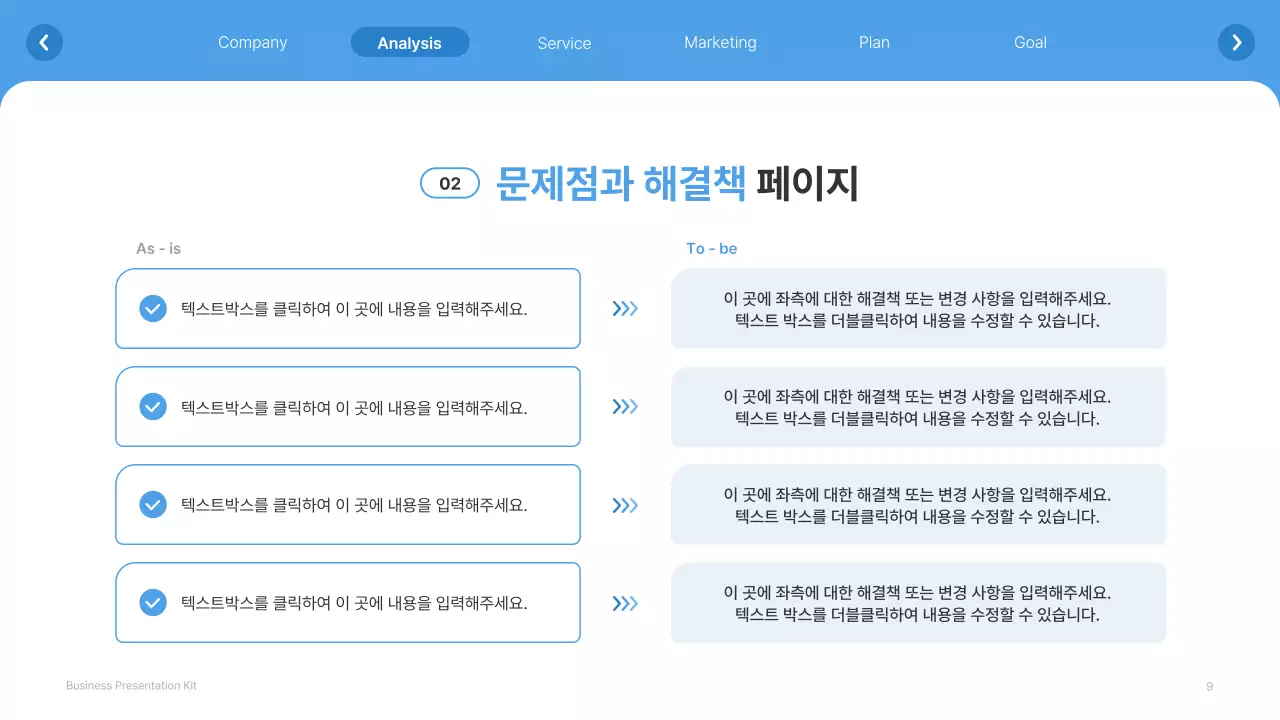Click the next slide arrow icon
The width and height of the screenshot is (1280, 720).
(x=1236, y=42)
